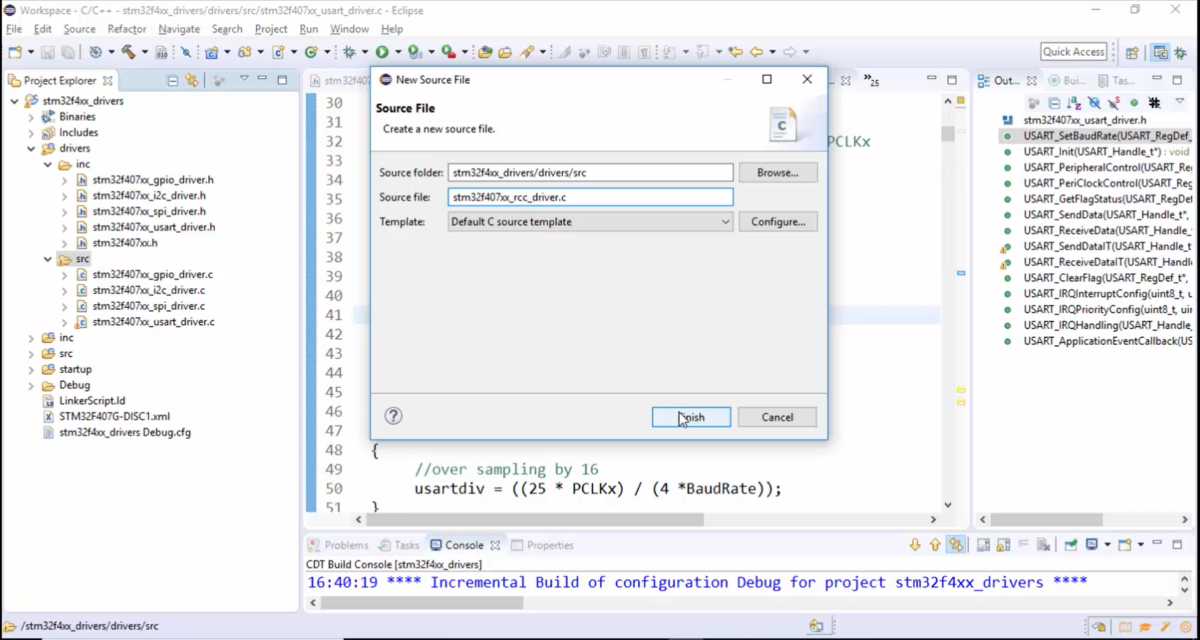This screenshot has width=1200, height=640.
Task: Click the Configure... button
Action: coord(777,222)
